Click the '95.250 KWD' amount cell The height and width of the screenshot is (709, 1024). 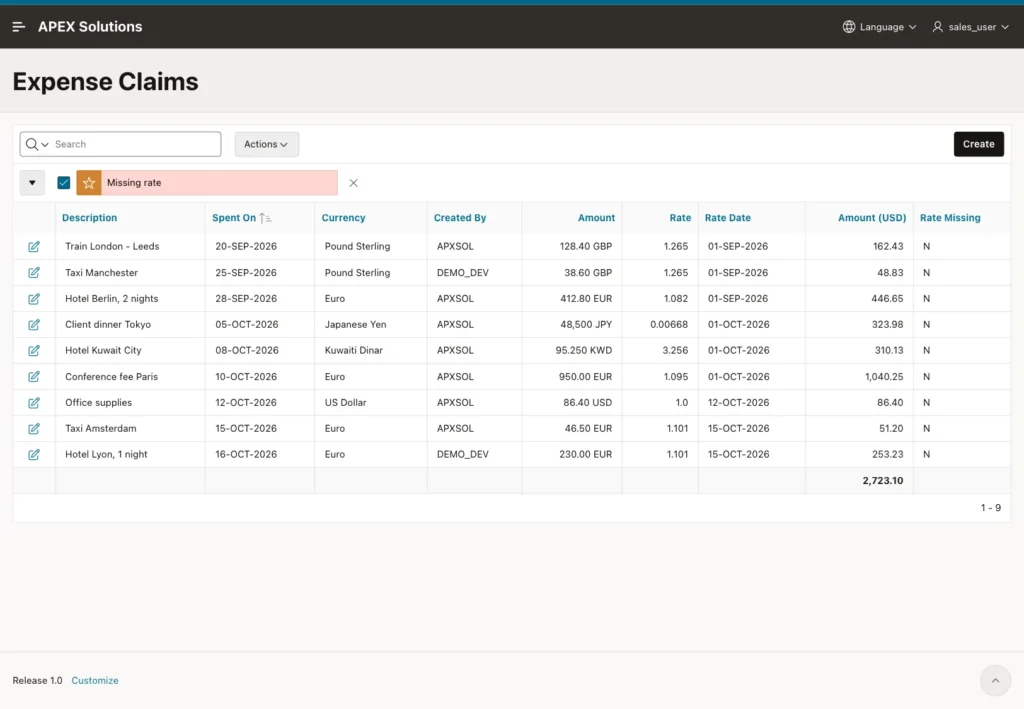(572, 351)
